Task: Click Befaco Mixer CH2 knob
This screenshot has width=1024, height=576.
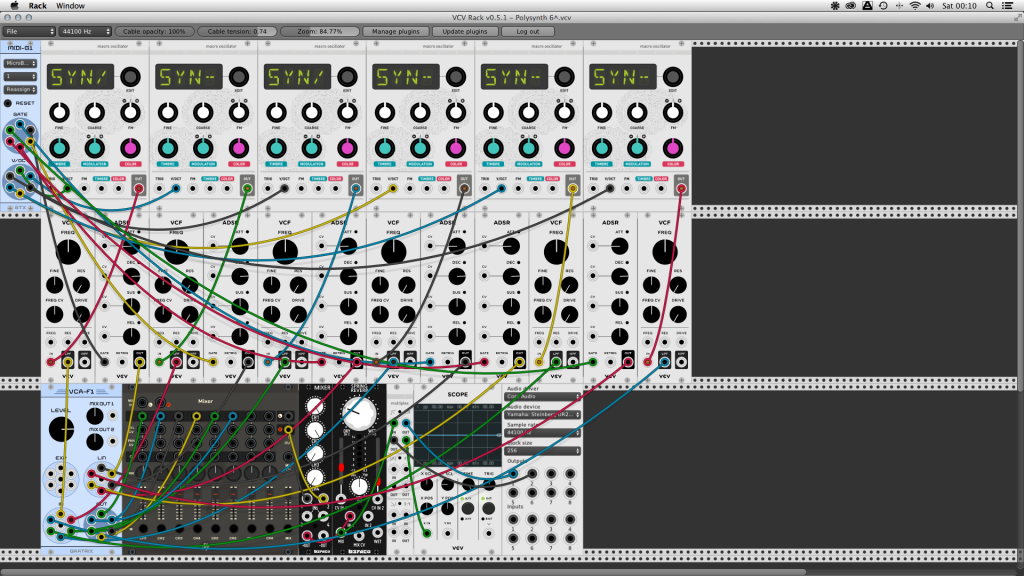Action: coord(315,431)
